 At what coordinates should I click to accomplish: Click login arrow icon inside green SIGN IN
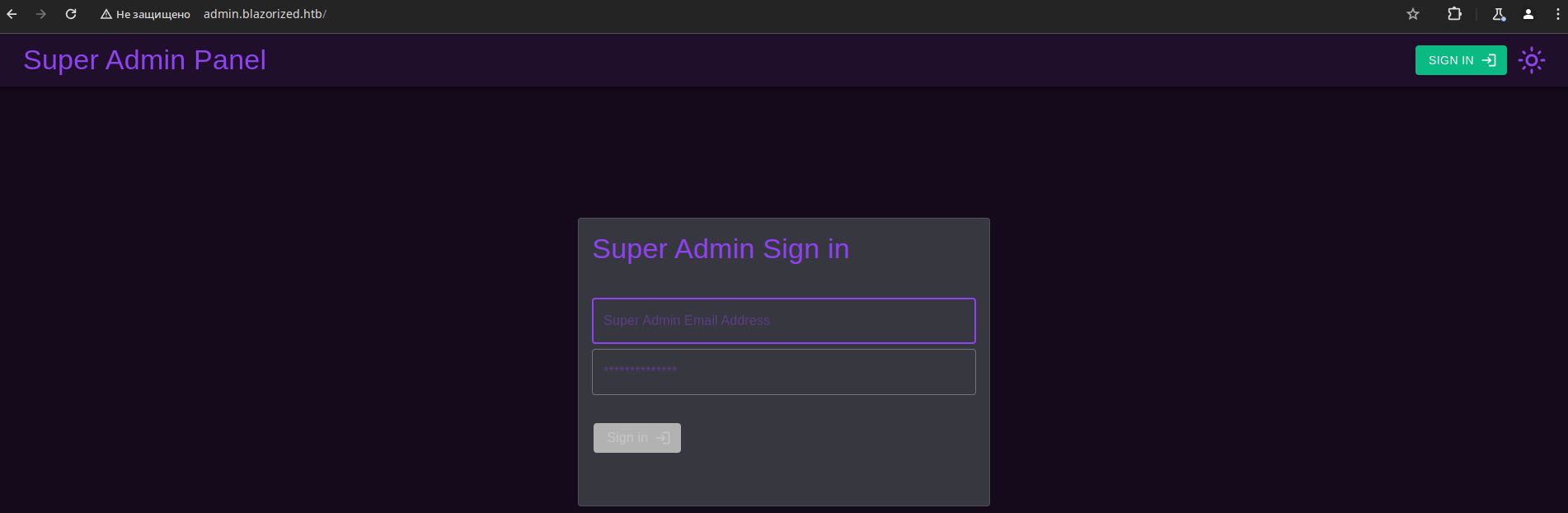(x=1489, y=60)
